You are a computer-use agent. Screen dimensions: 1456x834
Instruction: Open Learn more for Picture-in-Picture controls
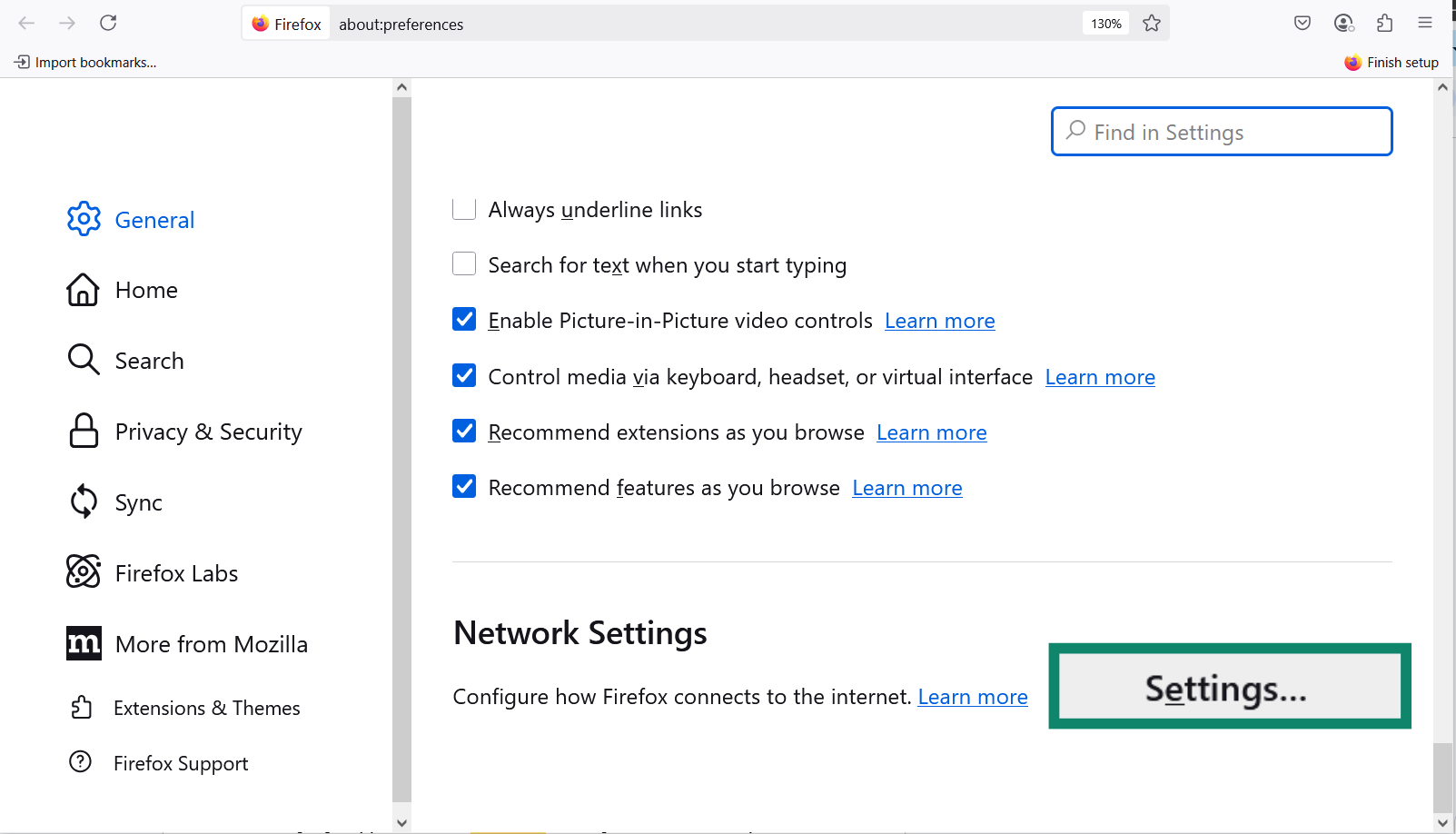[939, 320]
